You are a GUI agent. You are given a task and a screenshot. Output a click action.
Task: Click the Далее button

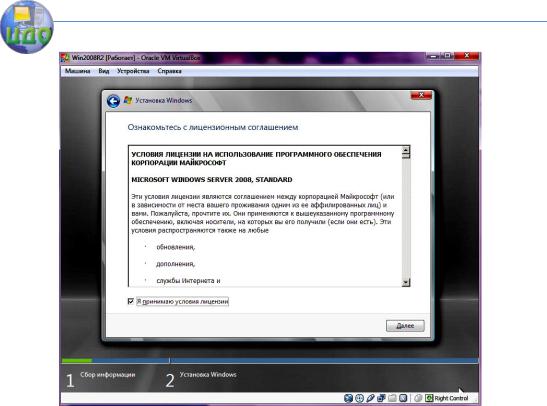click(405, 326)
